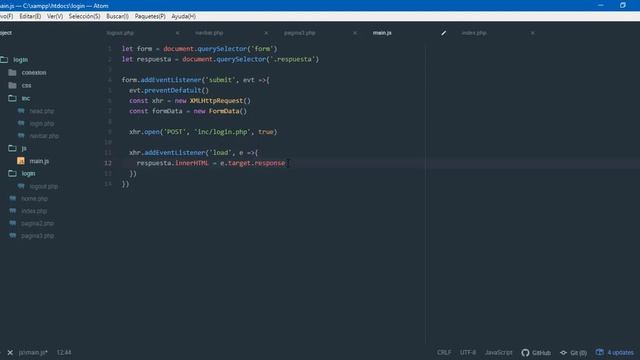640x360 pixels.
Task: Click innerHTML in line 12 of code
Action: [x=192, y=163]
